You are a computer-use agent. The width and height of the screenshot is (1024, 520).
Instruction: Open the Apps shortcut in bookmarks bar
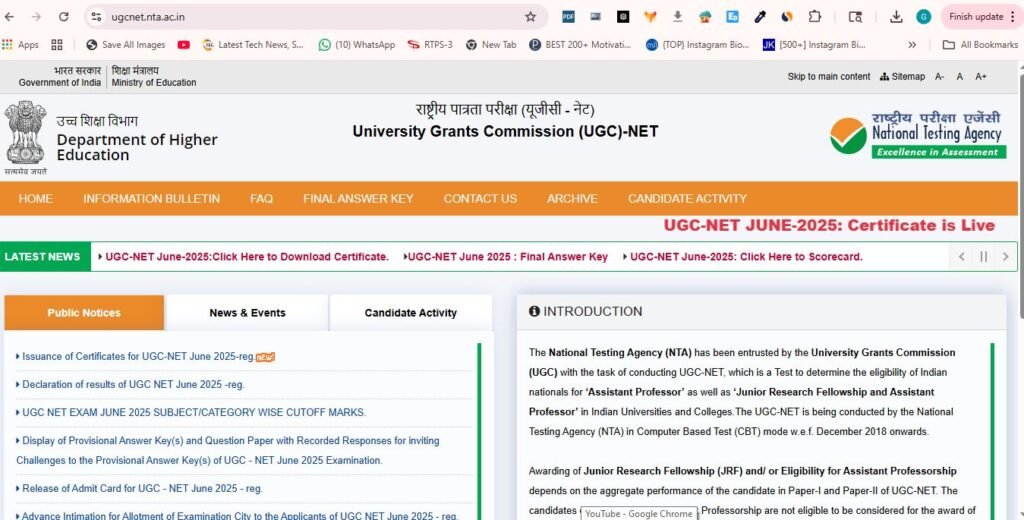click(20, 44)
